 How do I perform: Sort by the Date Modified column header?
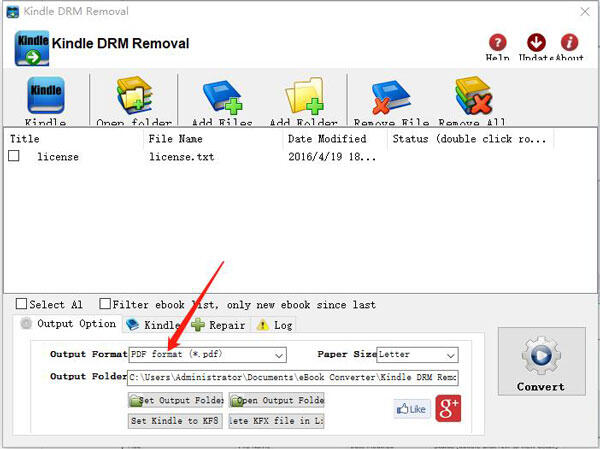pos(335,139)
